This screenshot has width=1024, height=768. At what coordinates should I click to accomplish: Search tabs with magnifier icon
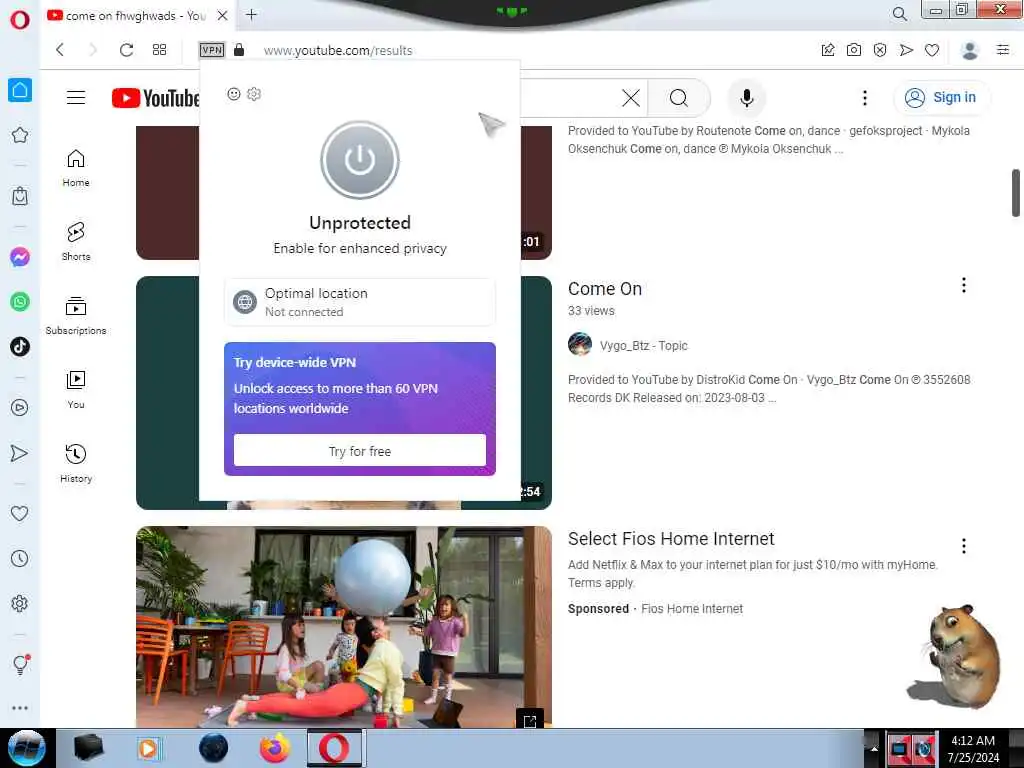[x=900, y=14]
